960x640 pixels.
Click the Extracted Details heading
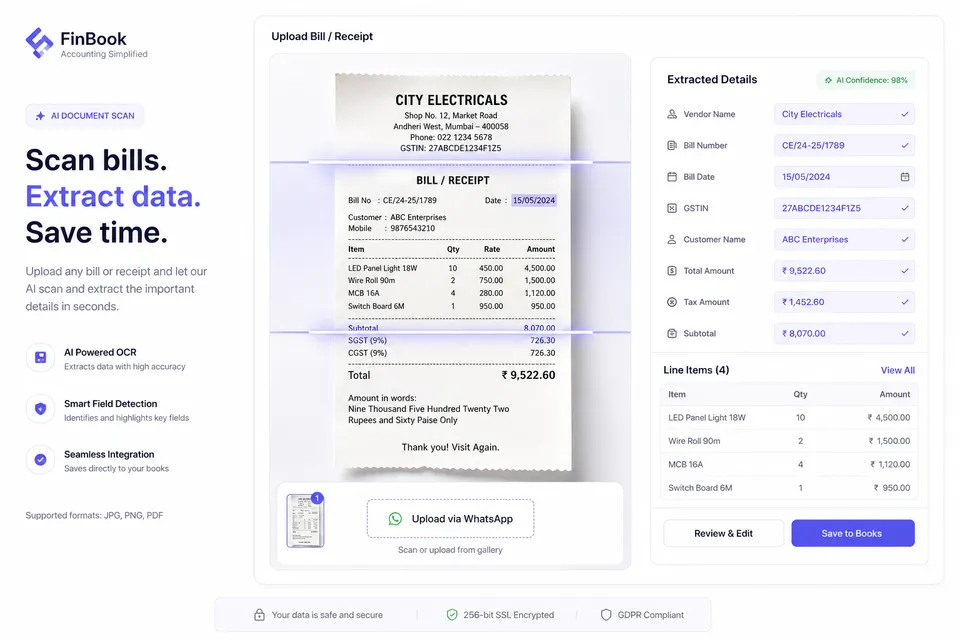712,80
